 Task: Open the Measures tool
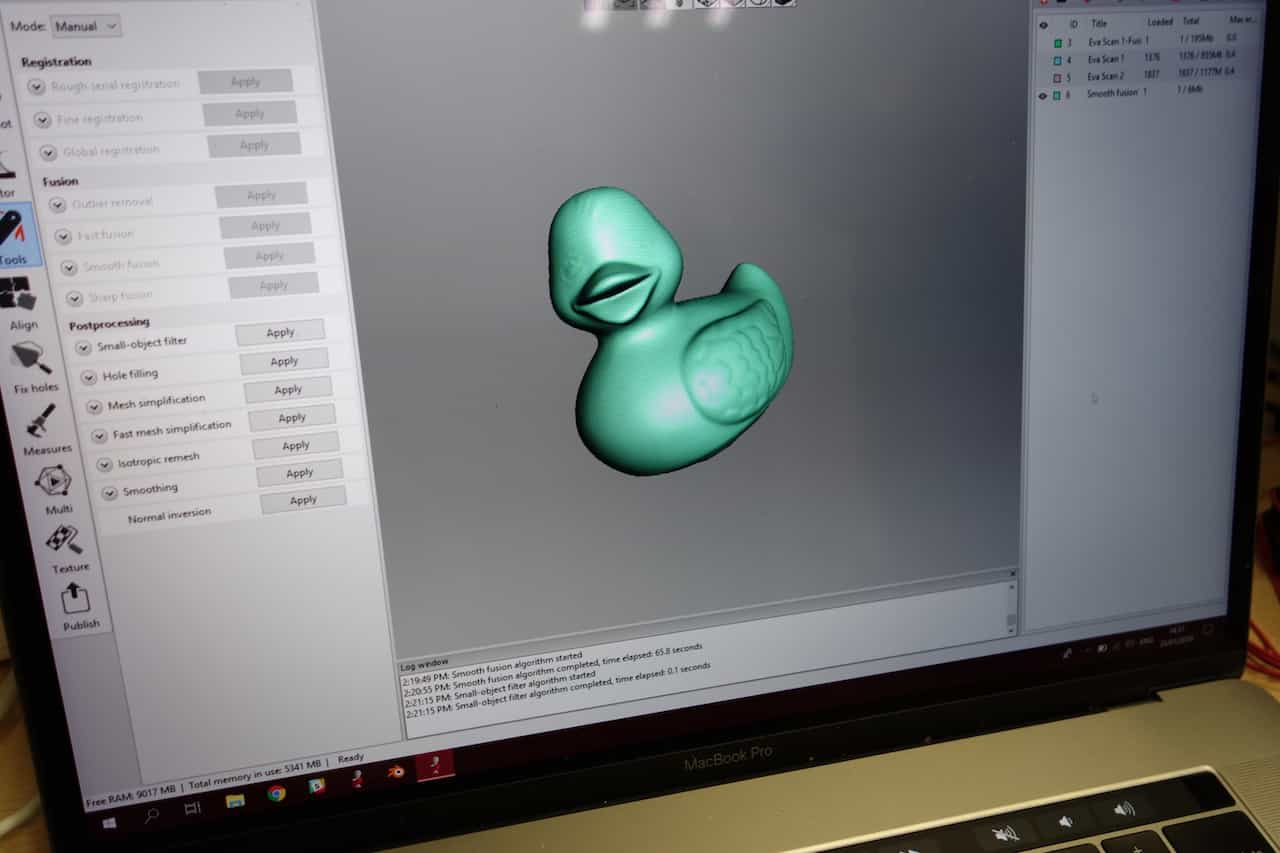[x=45, y=429]
